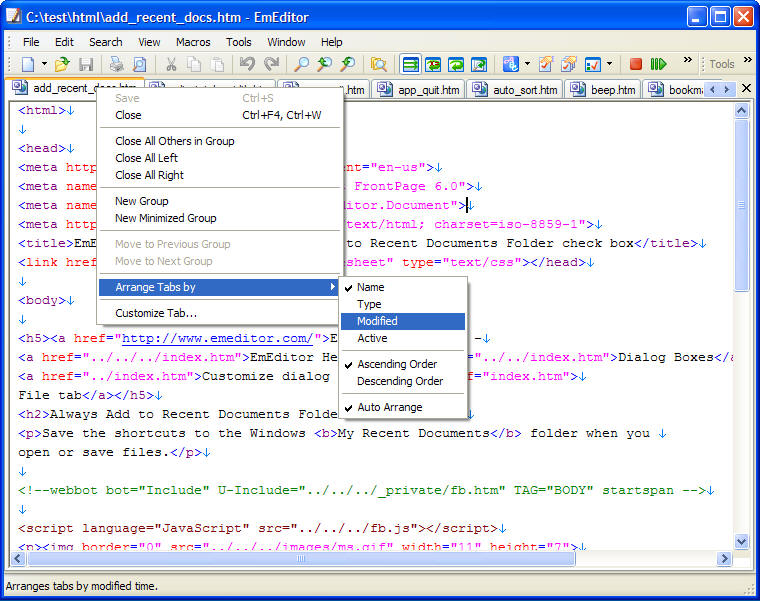Open the Customize checklist dropdown arrow
Viewport: 760px width, 601px height.
pos(609,64)
